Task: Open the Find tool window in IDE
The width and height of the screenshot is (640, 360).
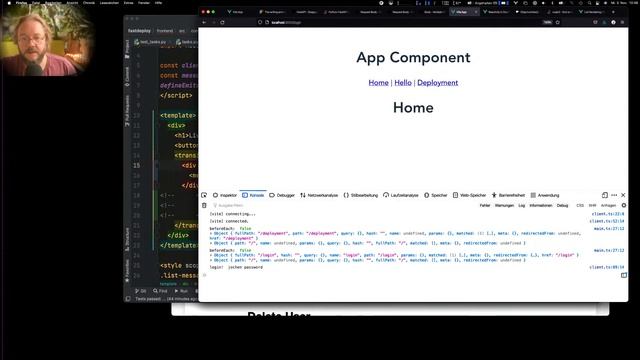Action: (160, 291)
